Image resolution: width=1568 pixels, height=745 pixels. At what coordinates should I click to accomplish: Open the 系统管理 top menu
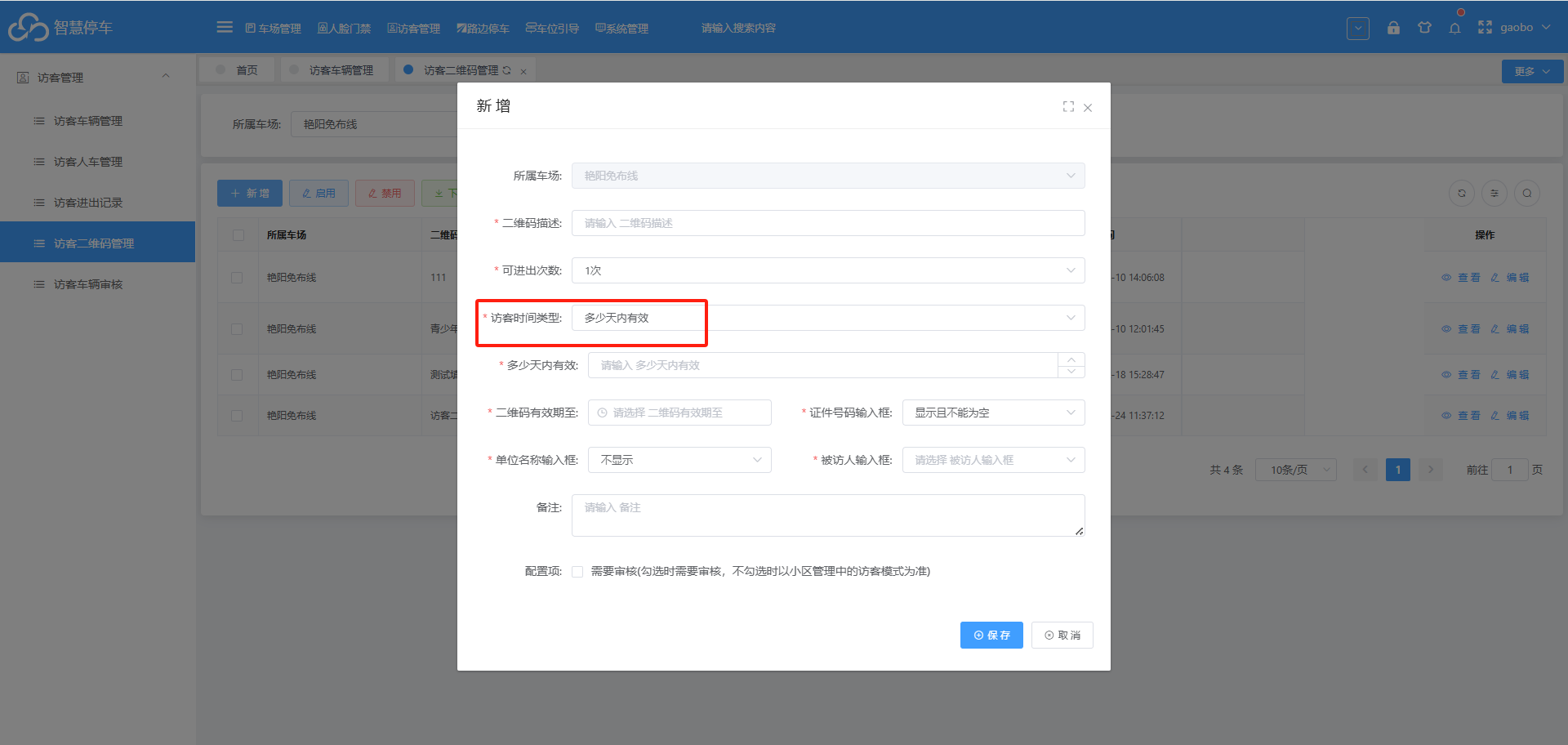[621, 29]
